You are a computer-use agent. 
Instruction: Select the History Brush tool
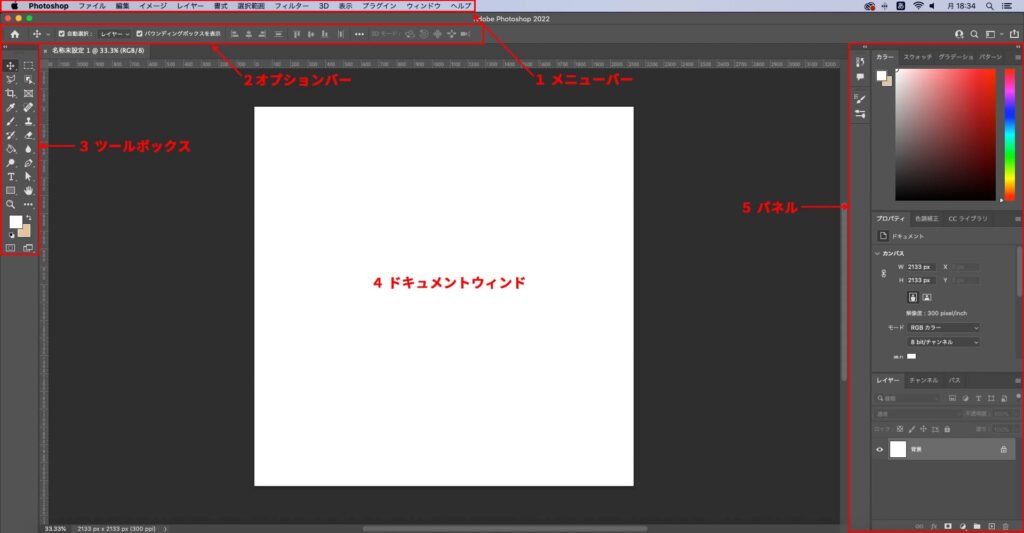tap(10, 135)
